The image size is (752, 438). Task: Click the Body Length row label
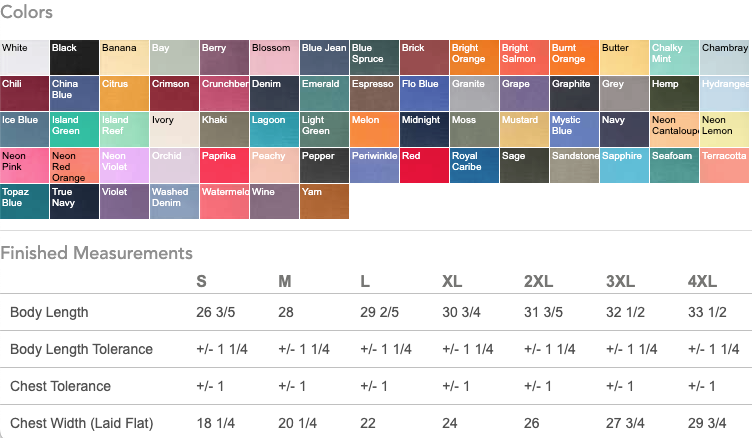[x=49, y=312]
